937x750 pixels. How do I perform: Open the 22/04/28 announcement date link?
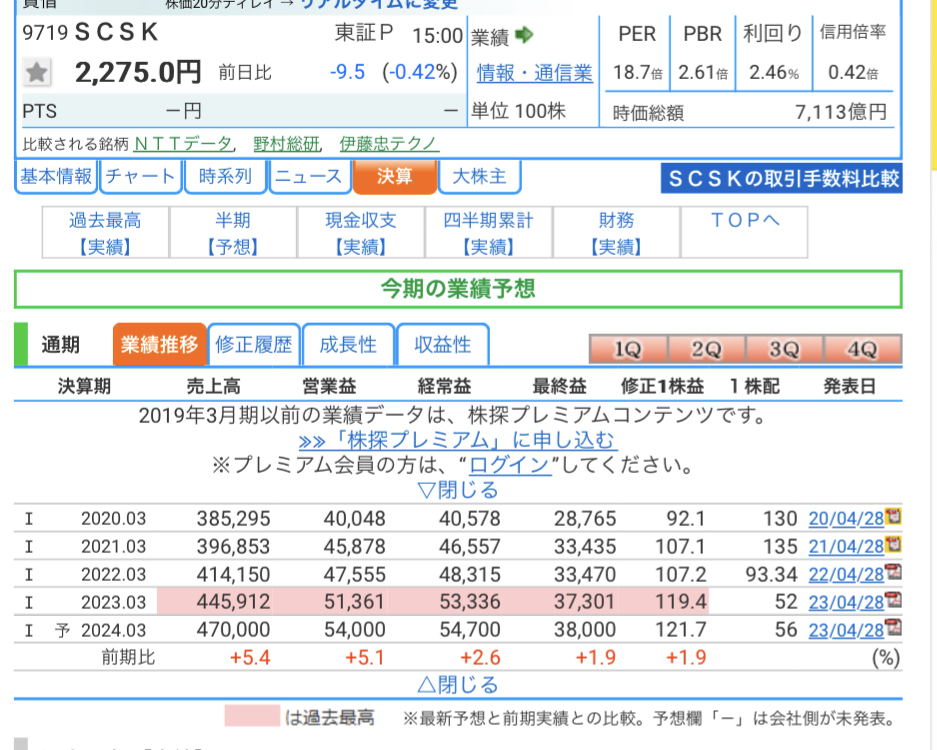(846, 574)
